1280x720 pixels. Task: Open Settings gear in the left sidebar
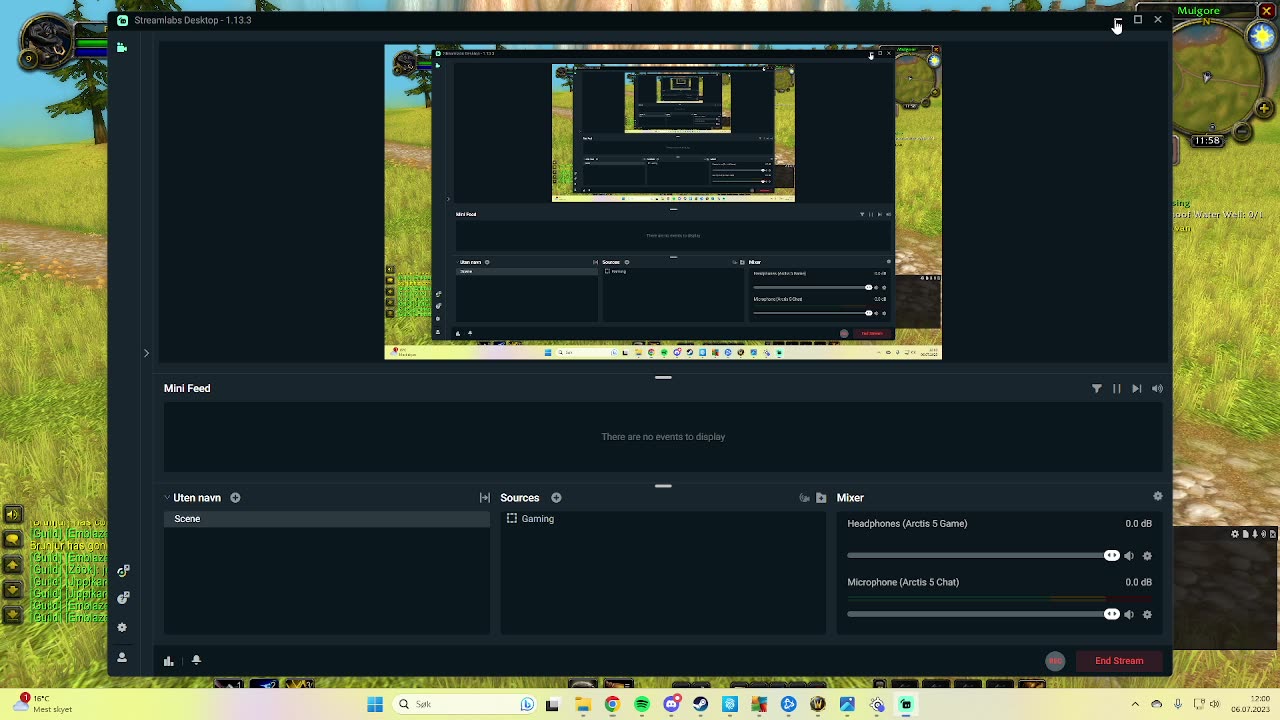[x=122, y=627]
